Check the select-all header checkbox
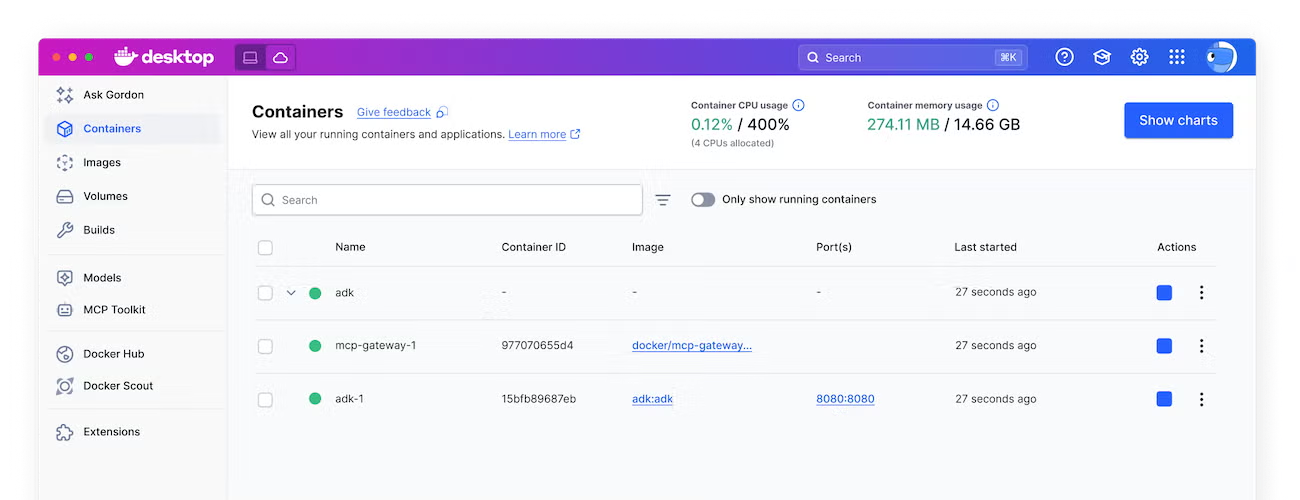 click(265, 247)
